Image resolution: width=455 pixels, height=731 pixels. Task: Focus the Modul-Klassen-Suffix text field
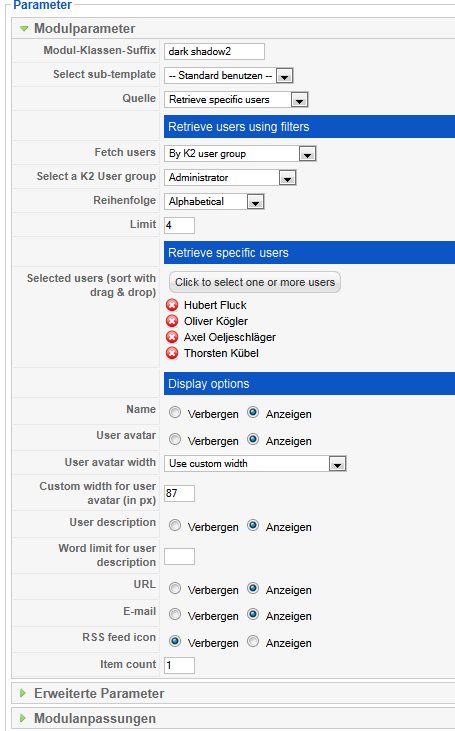(214, 51)
